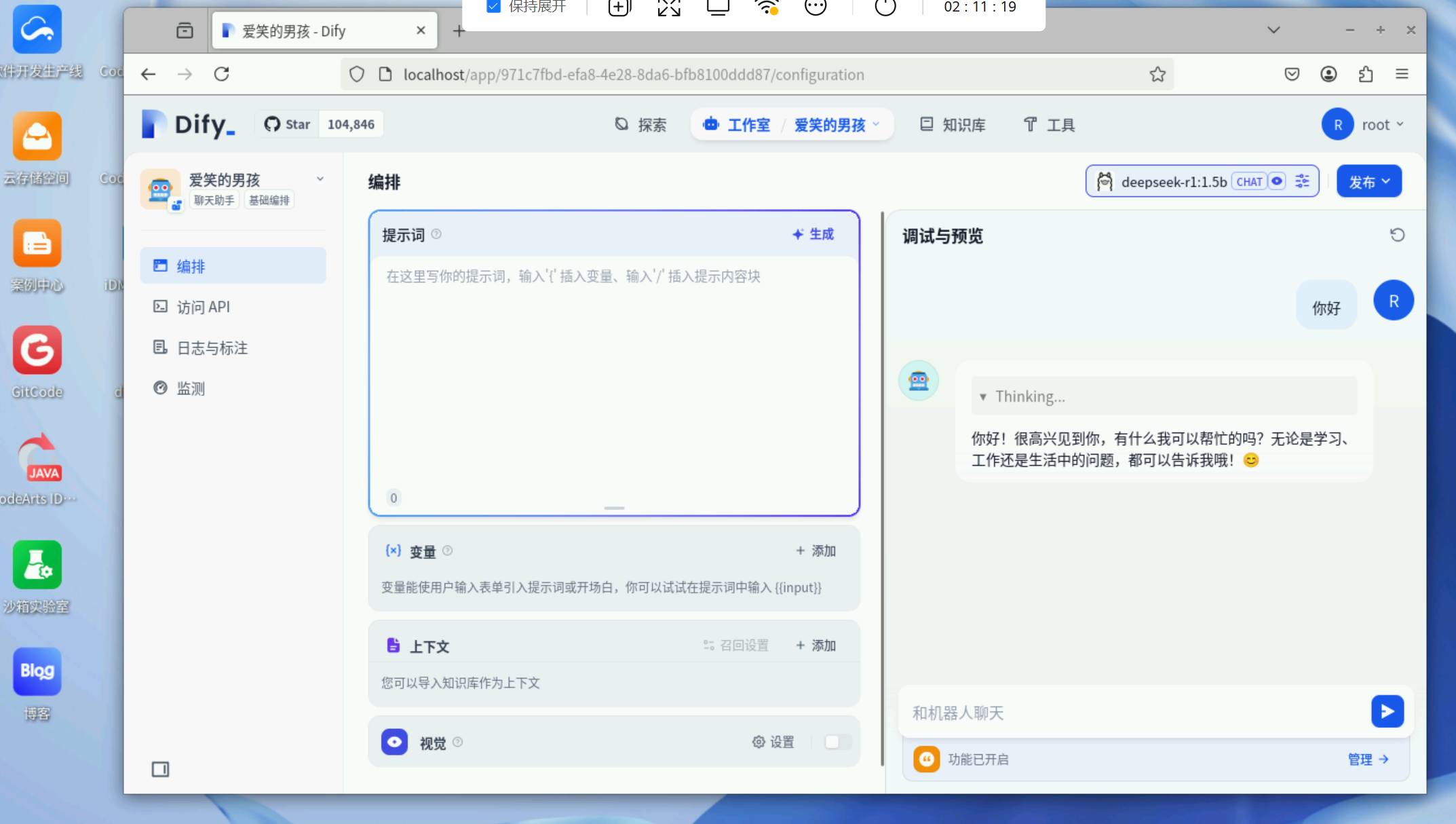Open the 发布 publish dropdown

point(1368,181)
